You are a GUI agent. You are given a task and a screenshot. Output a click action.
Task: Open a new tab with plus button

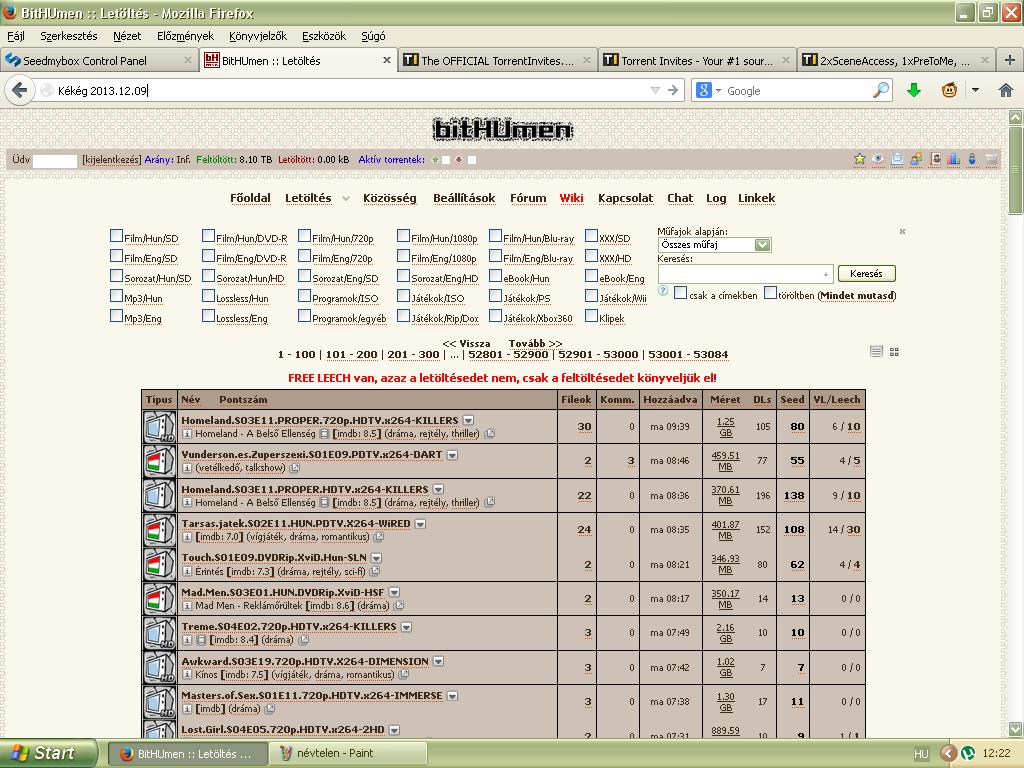[x=1010, y=60]
